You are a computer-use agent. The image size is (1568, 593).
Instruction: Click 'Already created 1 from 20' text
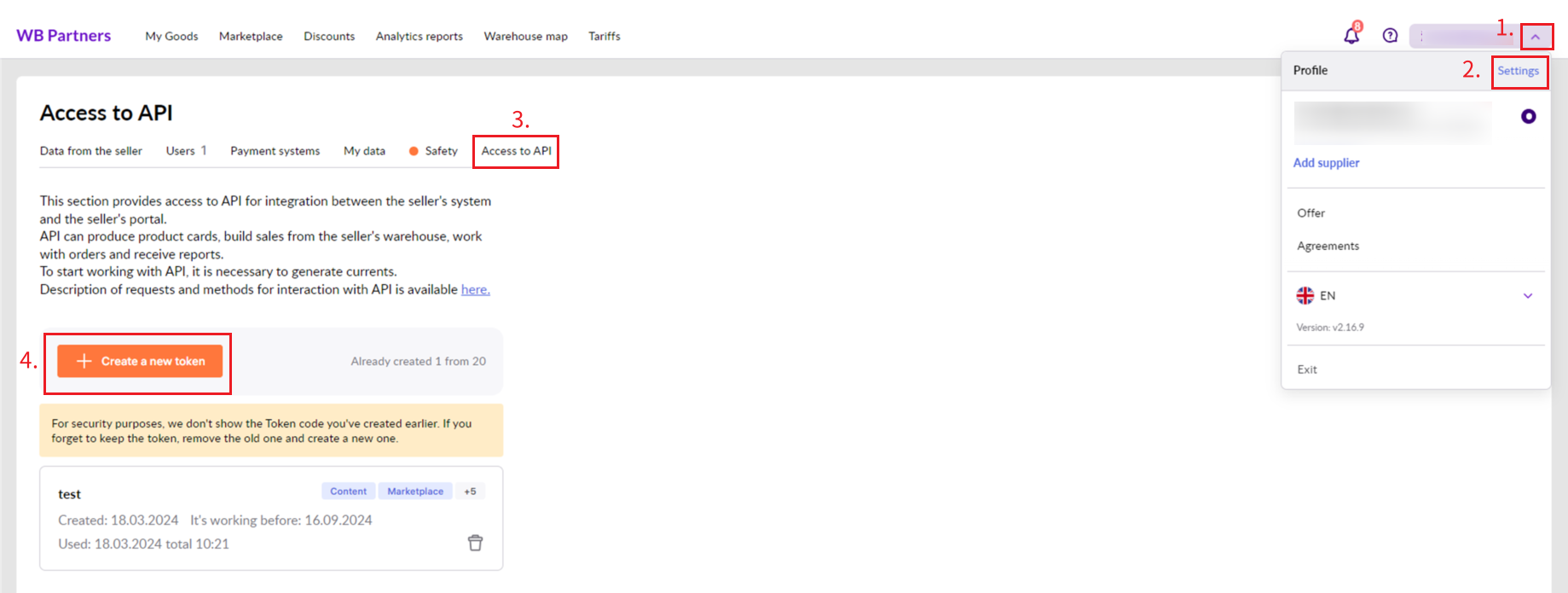[x=419, y=362]
